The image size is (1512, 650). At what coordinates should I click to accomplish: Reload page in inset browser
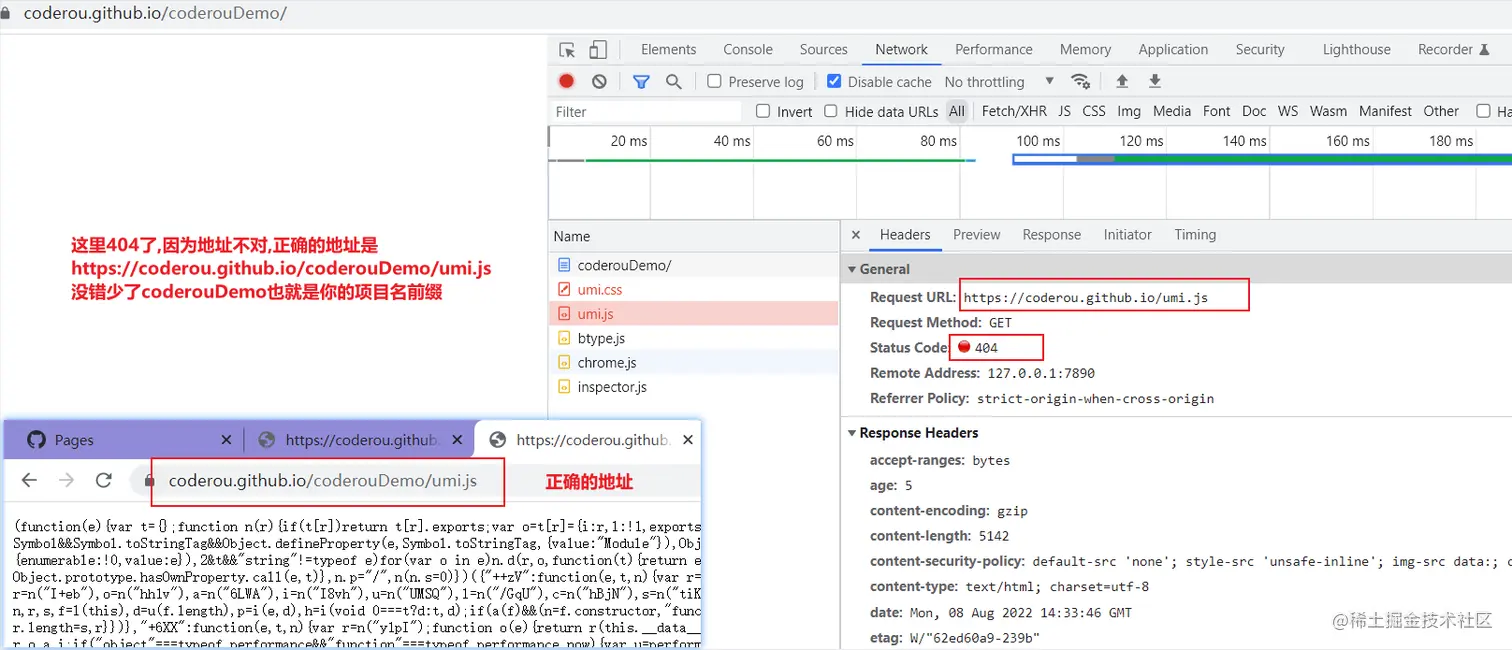click(103, 481)
